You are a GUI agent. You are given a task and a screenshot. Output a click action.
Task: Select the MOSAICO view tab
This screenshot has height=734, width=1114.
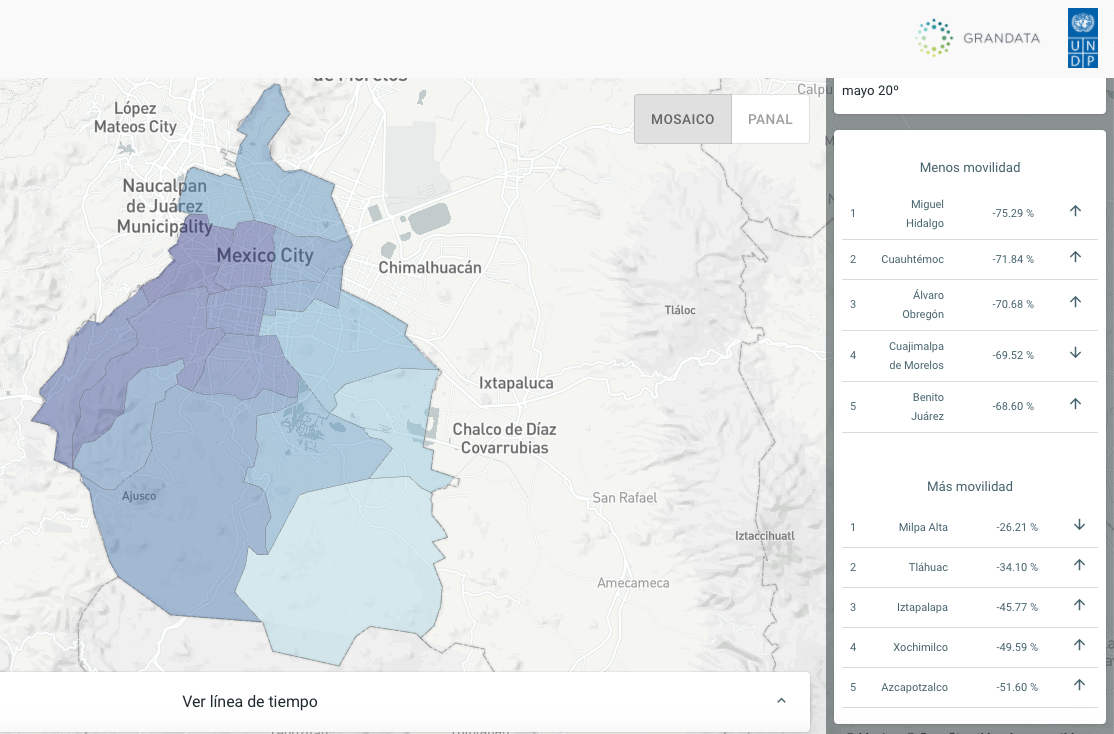(683, 119)
